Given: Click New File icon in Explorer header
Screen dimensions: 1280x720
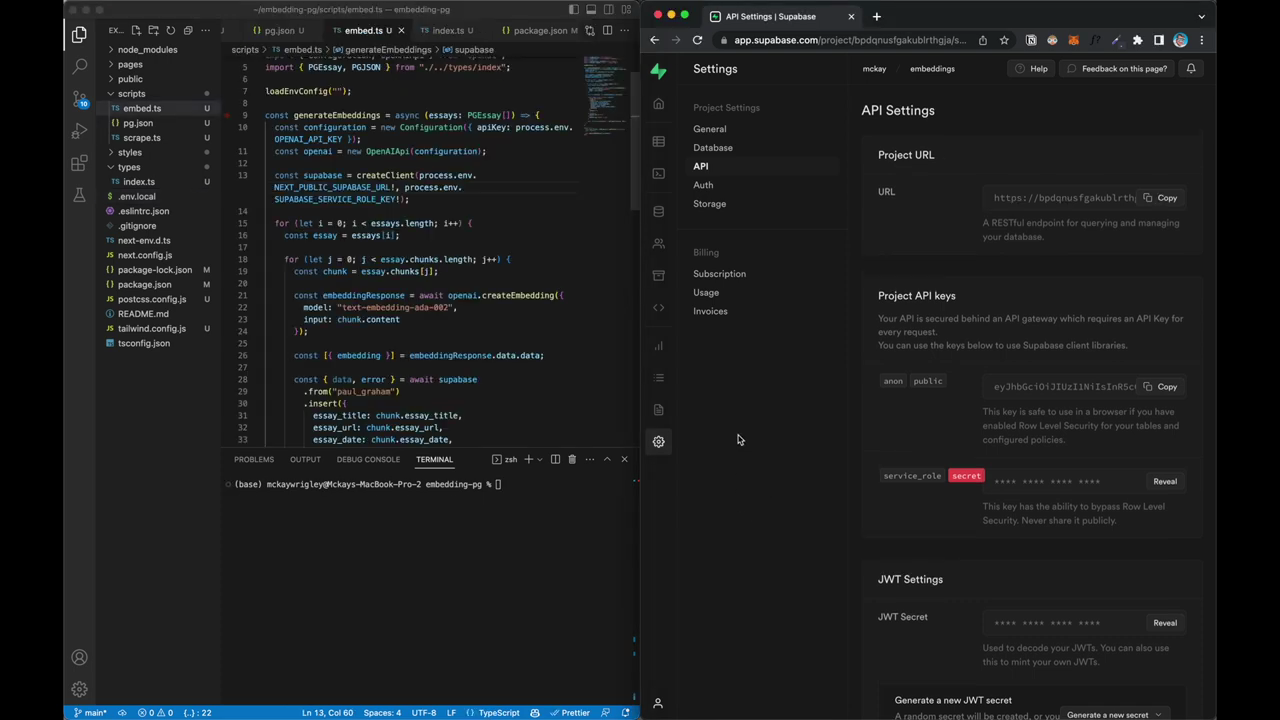Looking at the screenshot, I should [136, 31].
